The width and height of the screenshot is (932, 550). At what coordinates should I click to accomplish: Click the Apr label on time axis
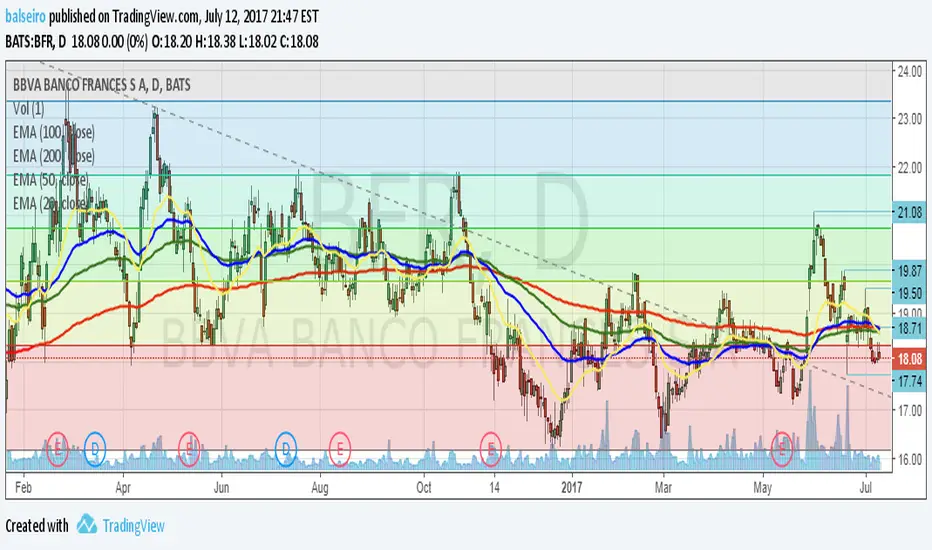(x=123, y=488)
